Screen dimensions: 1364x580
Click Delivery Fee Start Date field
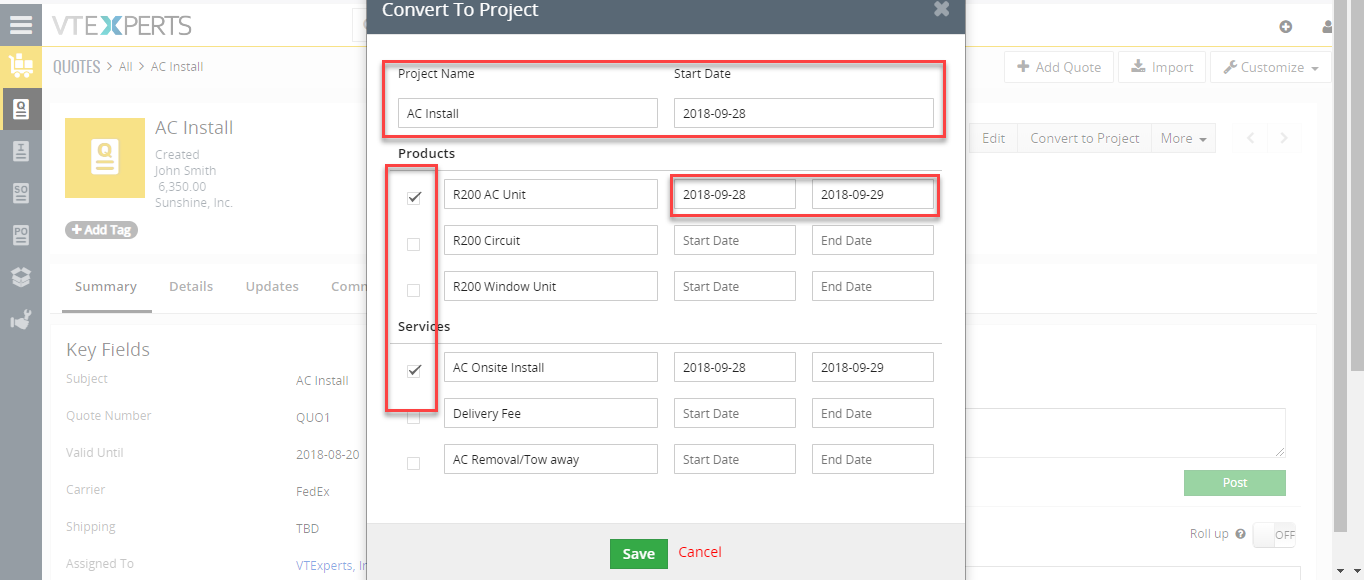click(x=735, y=413)
